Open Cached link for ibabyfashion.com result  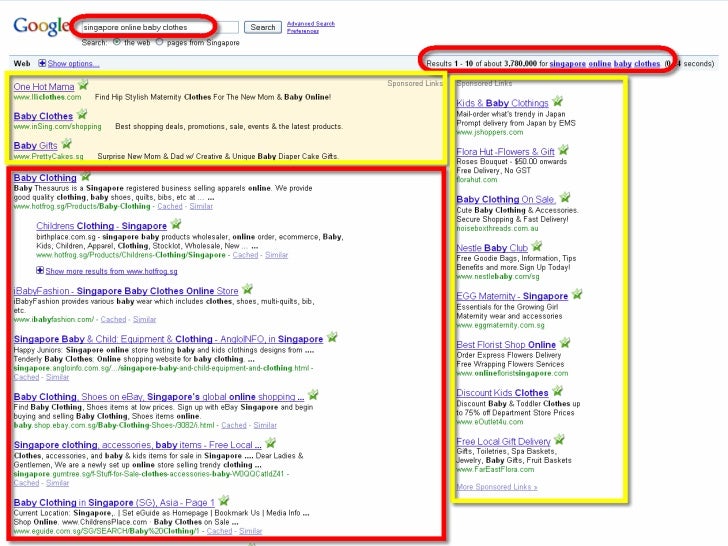(113, 319)
